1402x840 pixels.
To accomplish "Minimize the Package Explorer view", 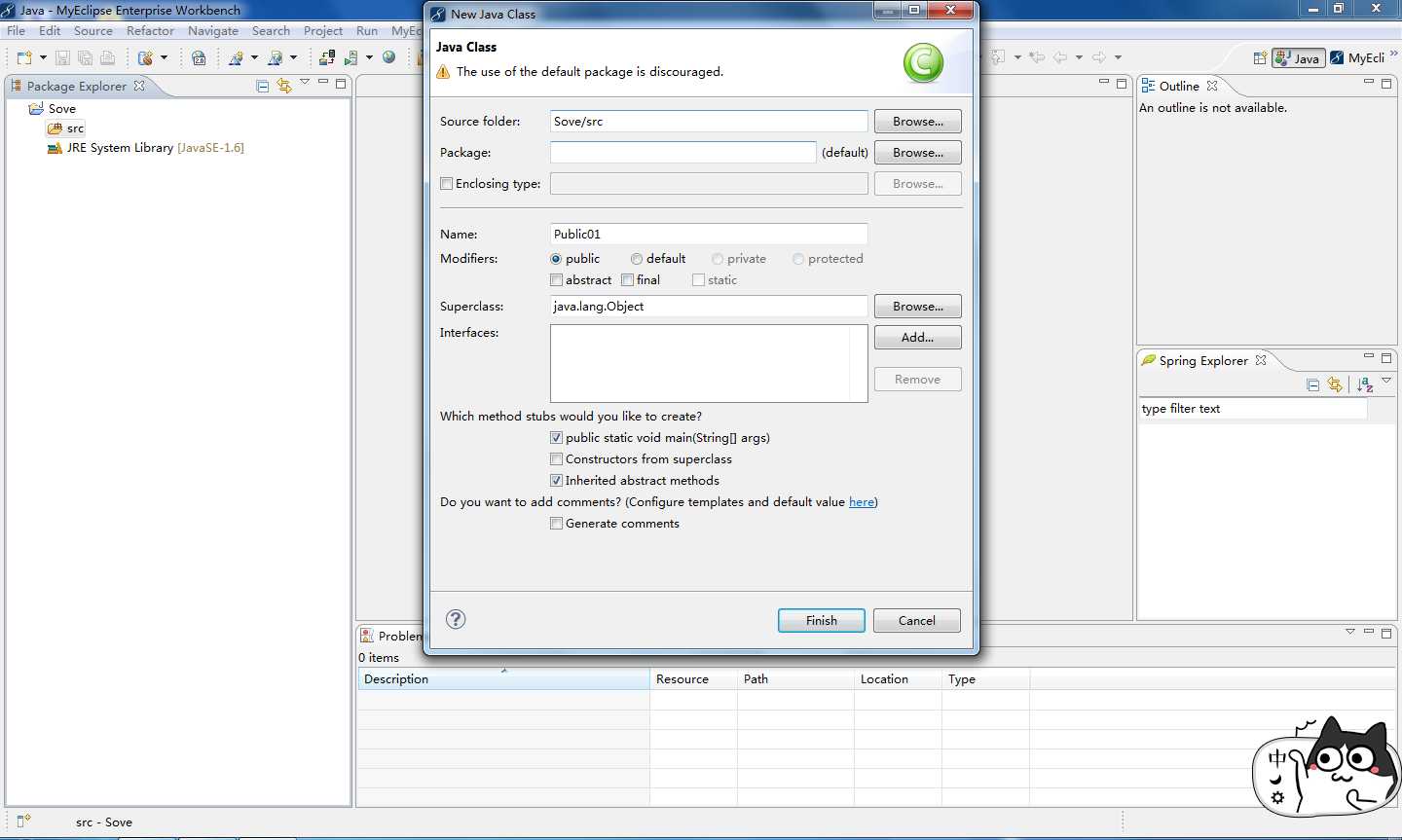I will click(323, 83).
